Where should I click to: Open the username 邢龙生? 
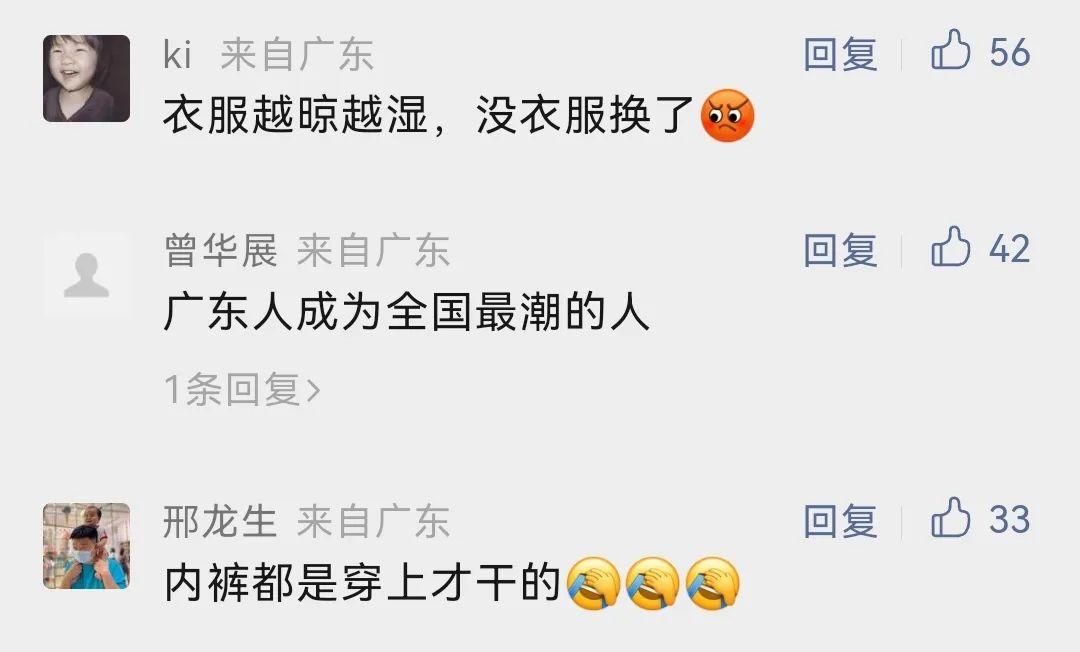coord(220,521)
